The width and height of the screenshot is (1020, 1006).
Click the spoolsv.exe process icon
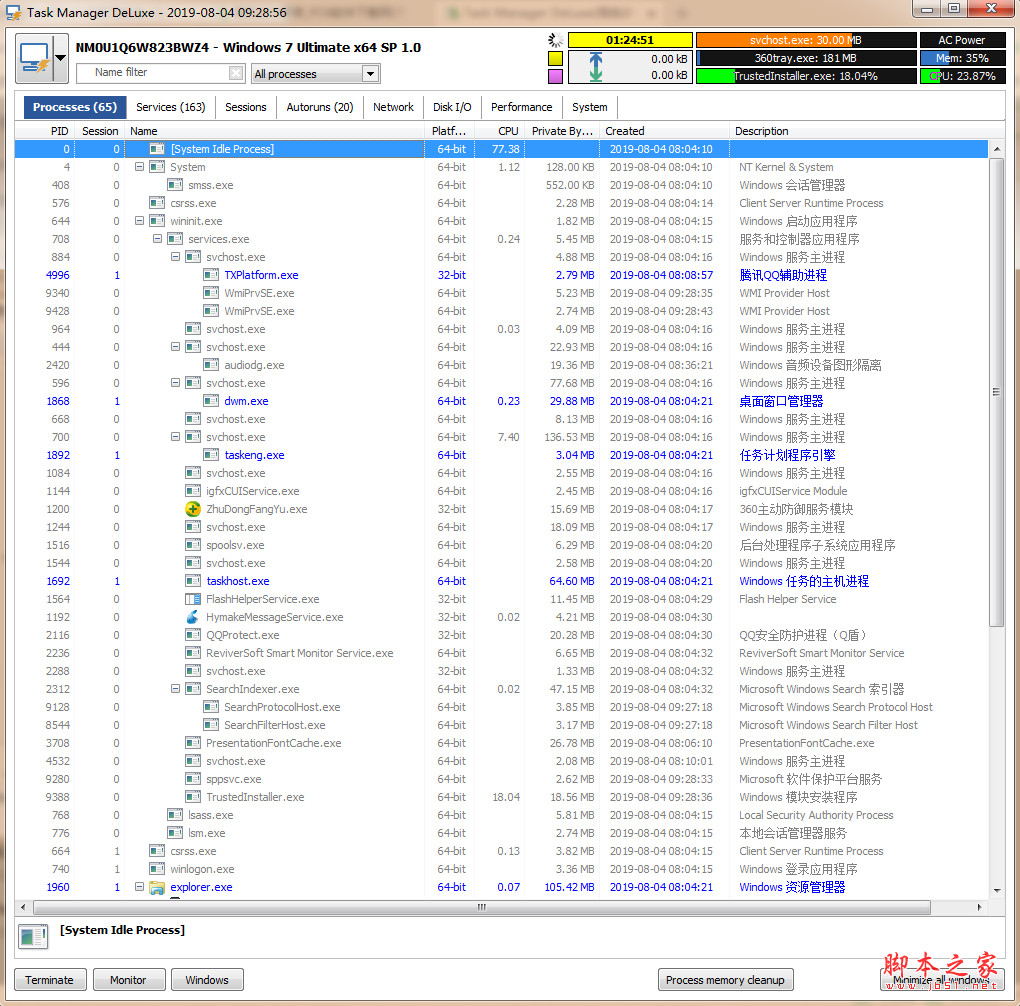(193, 545)
